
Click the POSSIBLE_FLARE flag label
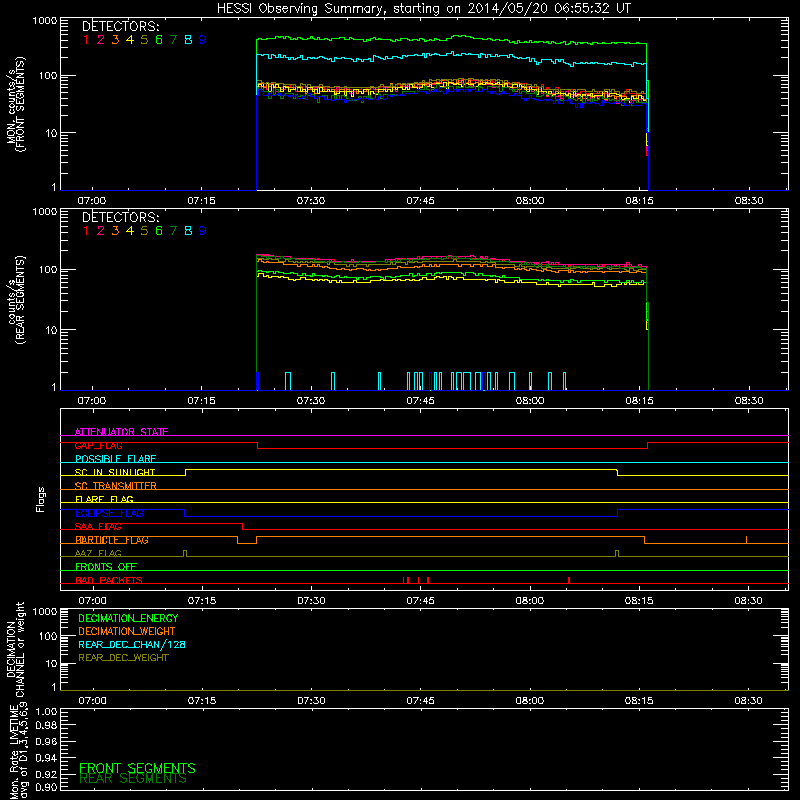pos(115,459)
